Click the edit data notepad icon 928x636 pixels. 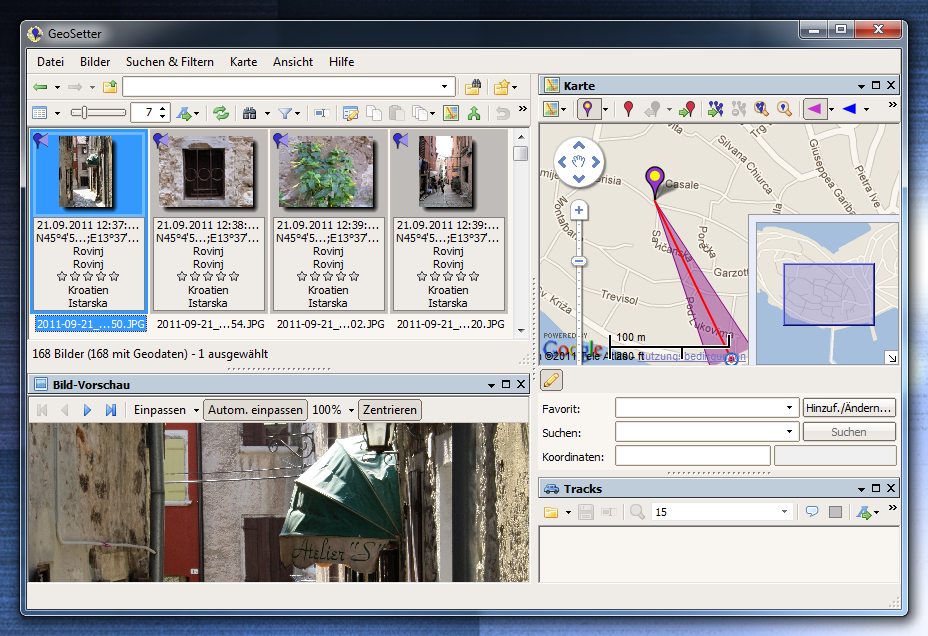[x=351, y=113]
